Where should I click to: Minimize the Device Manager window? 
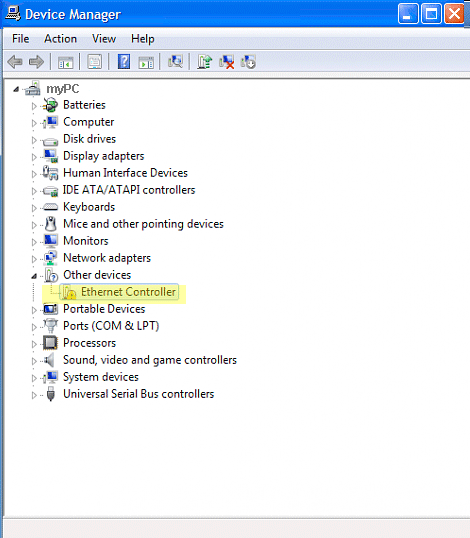408,14
